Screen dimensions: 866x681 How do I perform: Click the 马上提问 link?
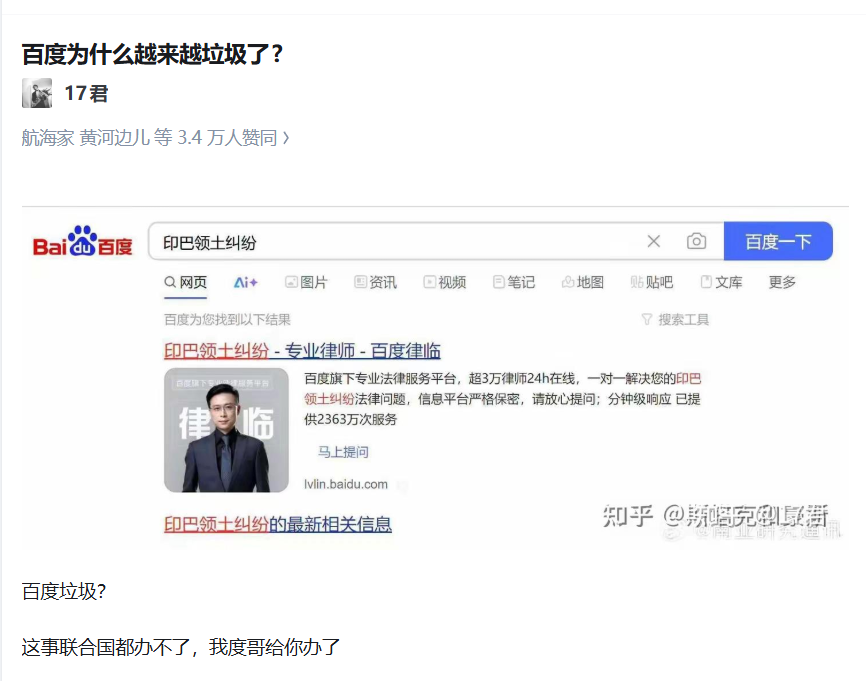point(343,452)
